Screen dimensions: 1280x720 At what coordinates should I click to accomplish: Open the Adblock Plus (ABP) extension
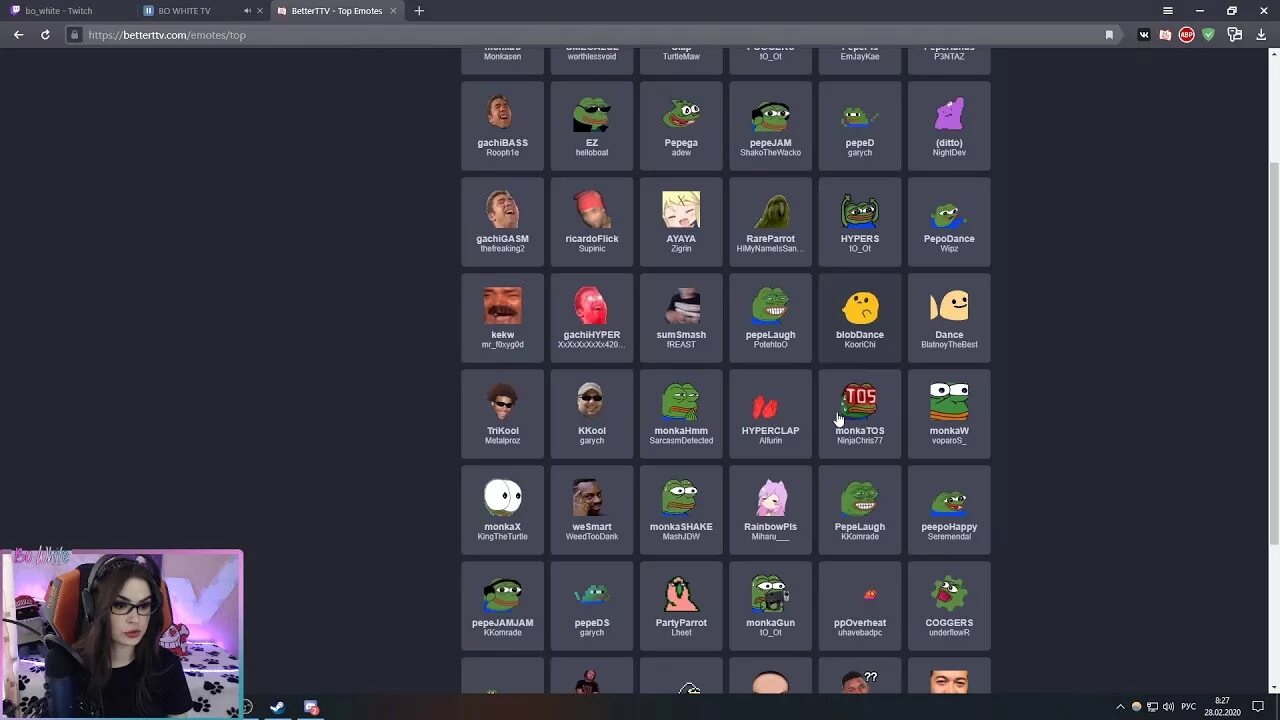pos(1187,35)
